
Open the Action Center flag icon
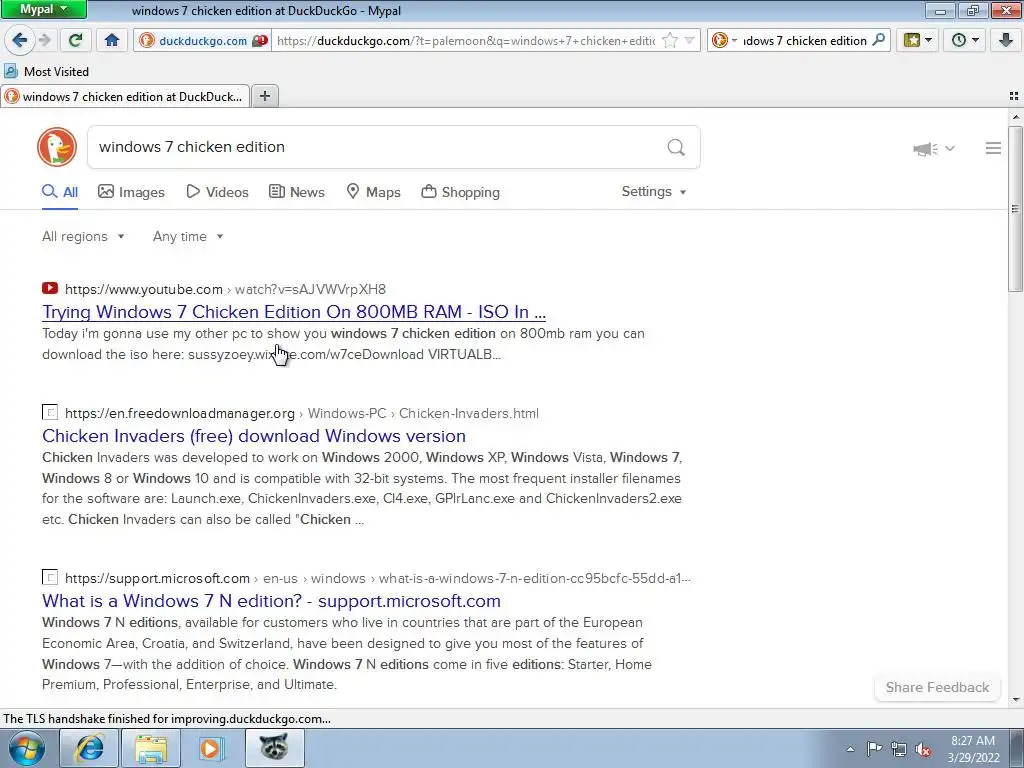(x=874, y=749)
